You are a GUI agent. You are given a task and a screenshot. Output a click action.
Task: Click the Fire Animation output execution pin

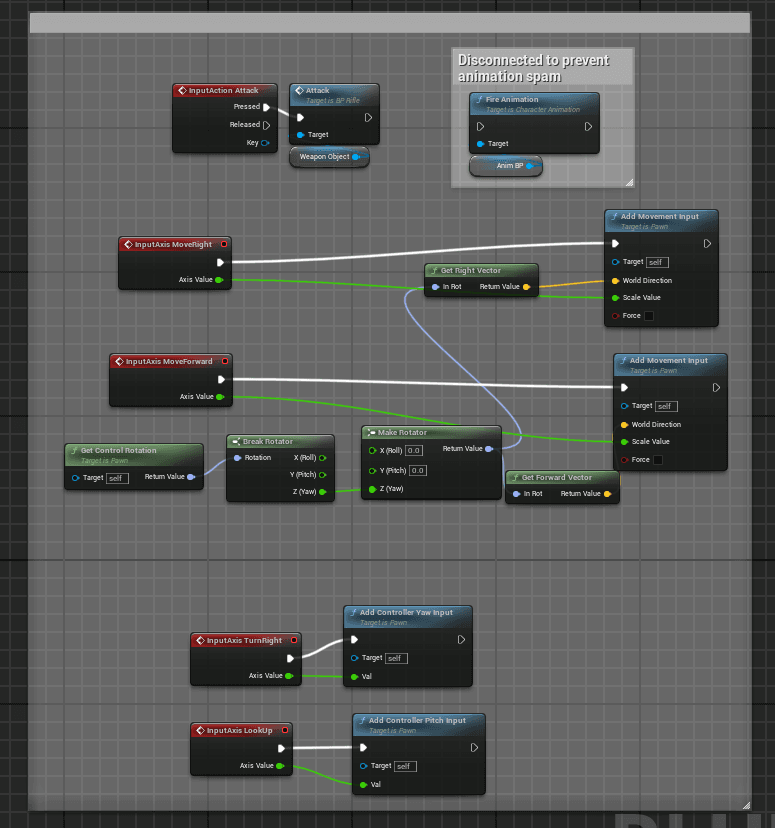588,127
